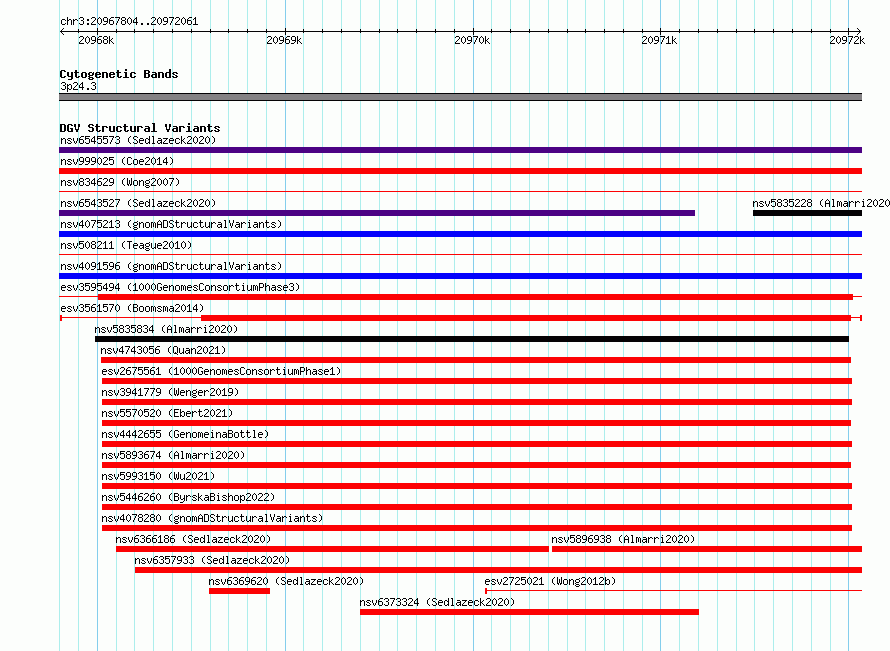Click the chr3:20967804..20972061 coordinates text

tap(129, 22)
